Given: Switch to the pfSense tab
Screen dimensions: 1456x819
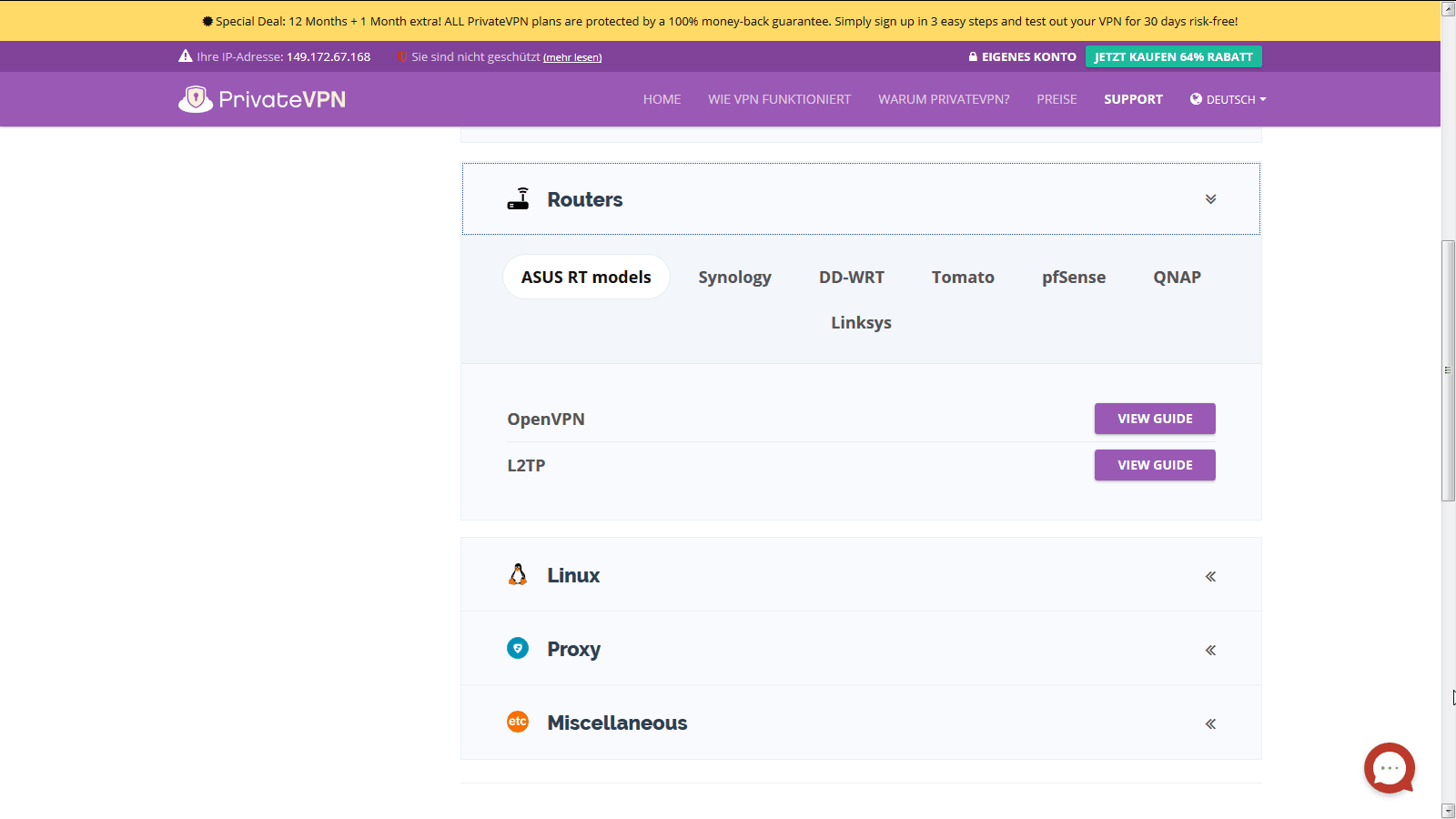Looking at the screenshot, I should tap(1074, 277).
